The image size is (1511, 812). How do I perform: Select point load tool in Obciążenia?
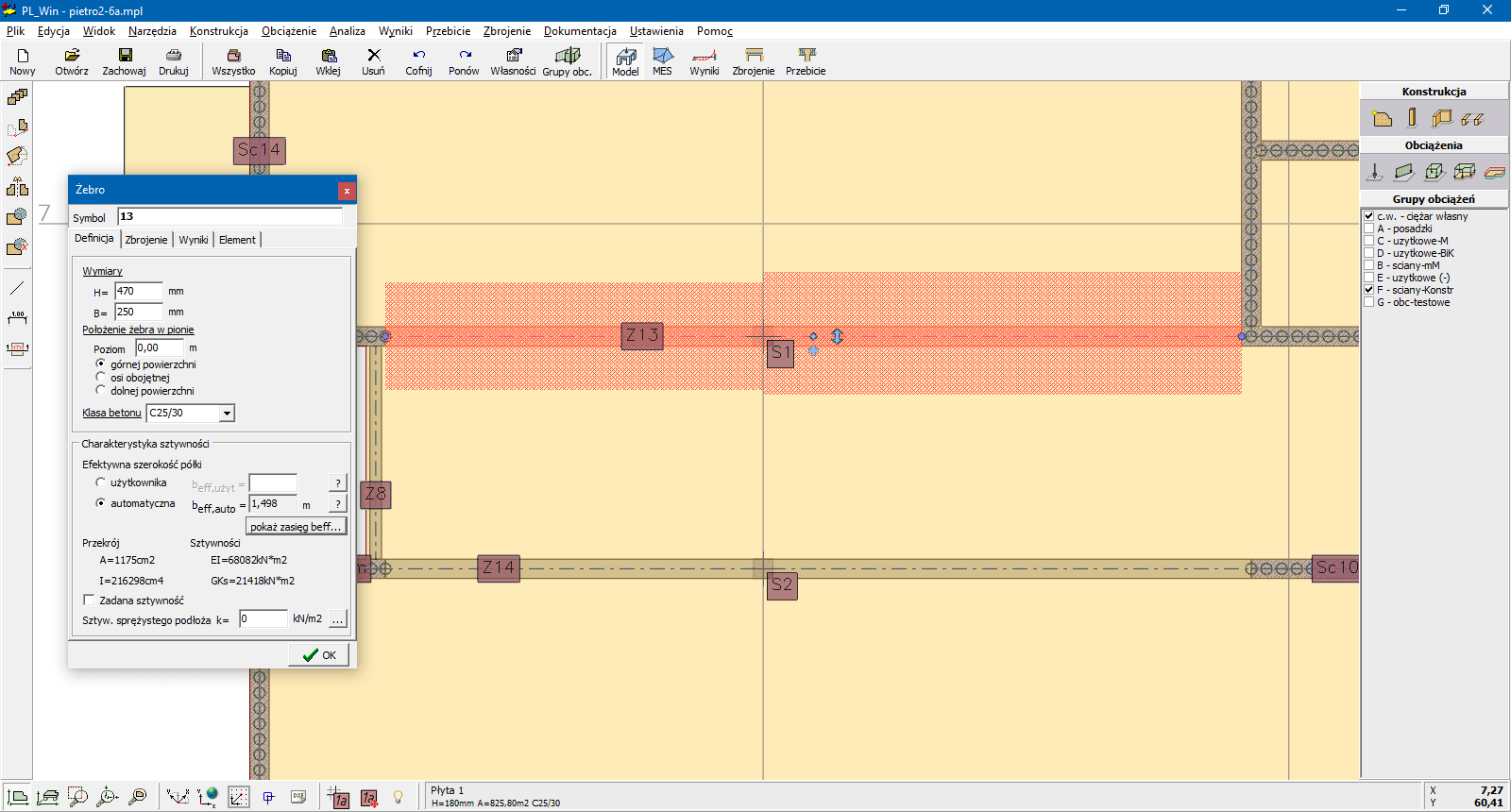click(1375, 172)
